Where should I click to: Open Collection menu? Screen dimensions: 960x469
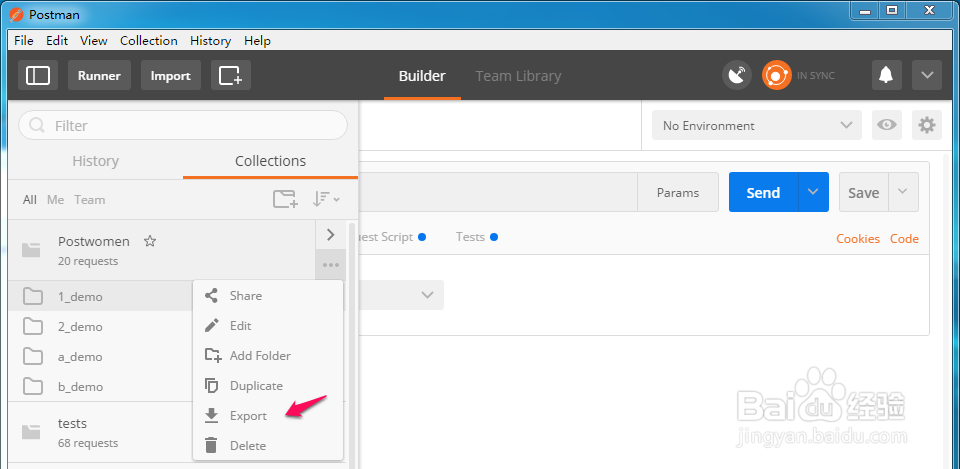click(149, 40)
